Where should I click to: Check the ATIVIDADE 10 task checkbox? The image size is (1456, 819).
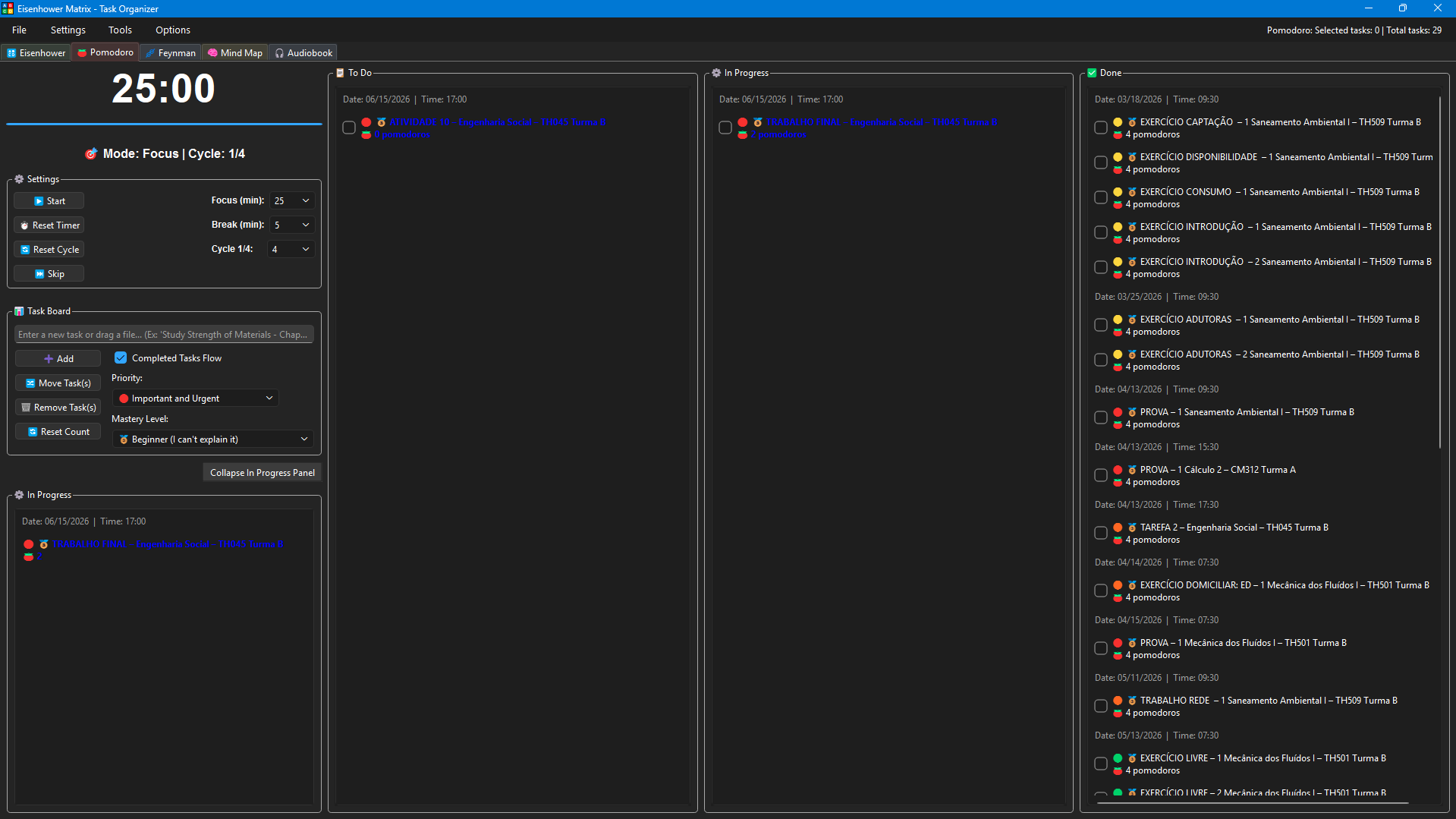coord(349,128)
